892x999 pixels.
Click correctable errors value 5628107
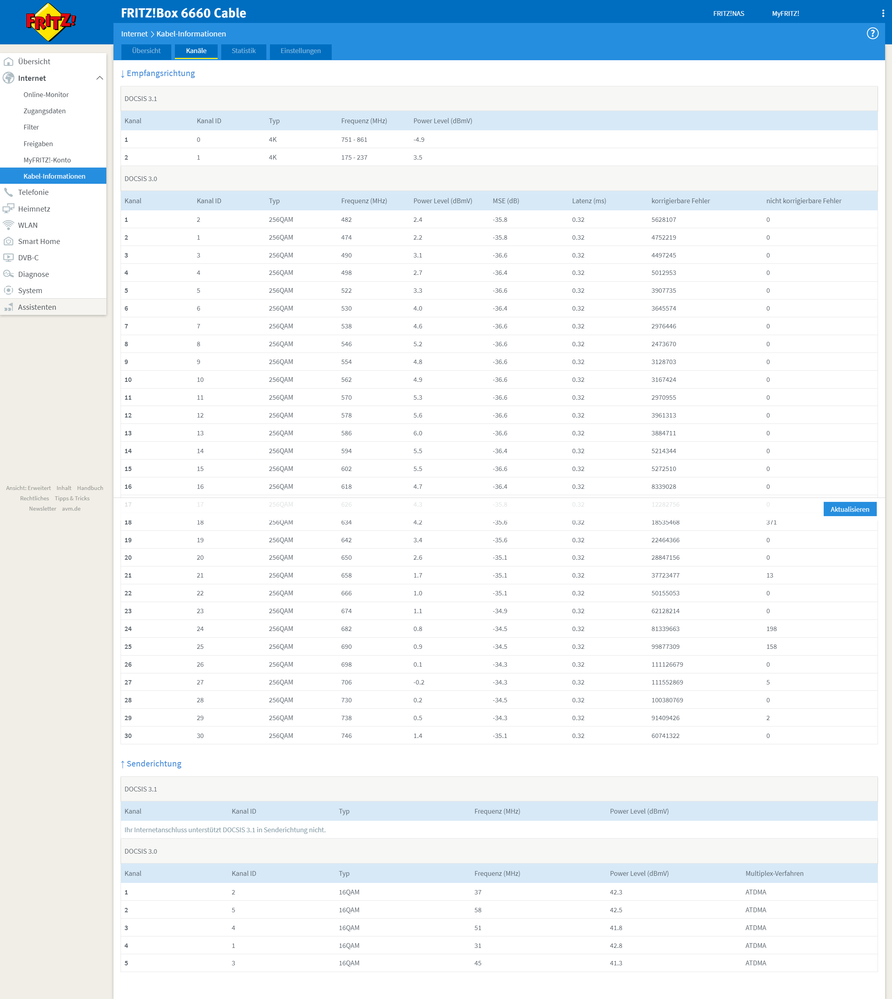coord(664,220)
